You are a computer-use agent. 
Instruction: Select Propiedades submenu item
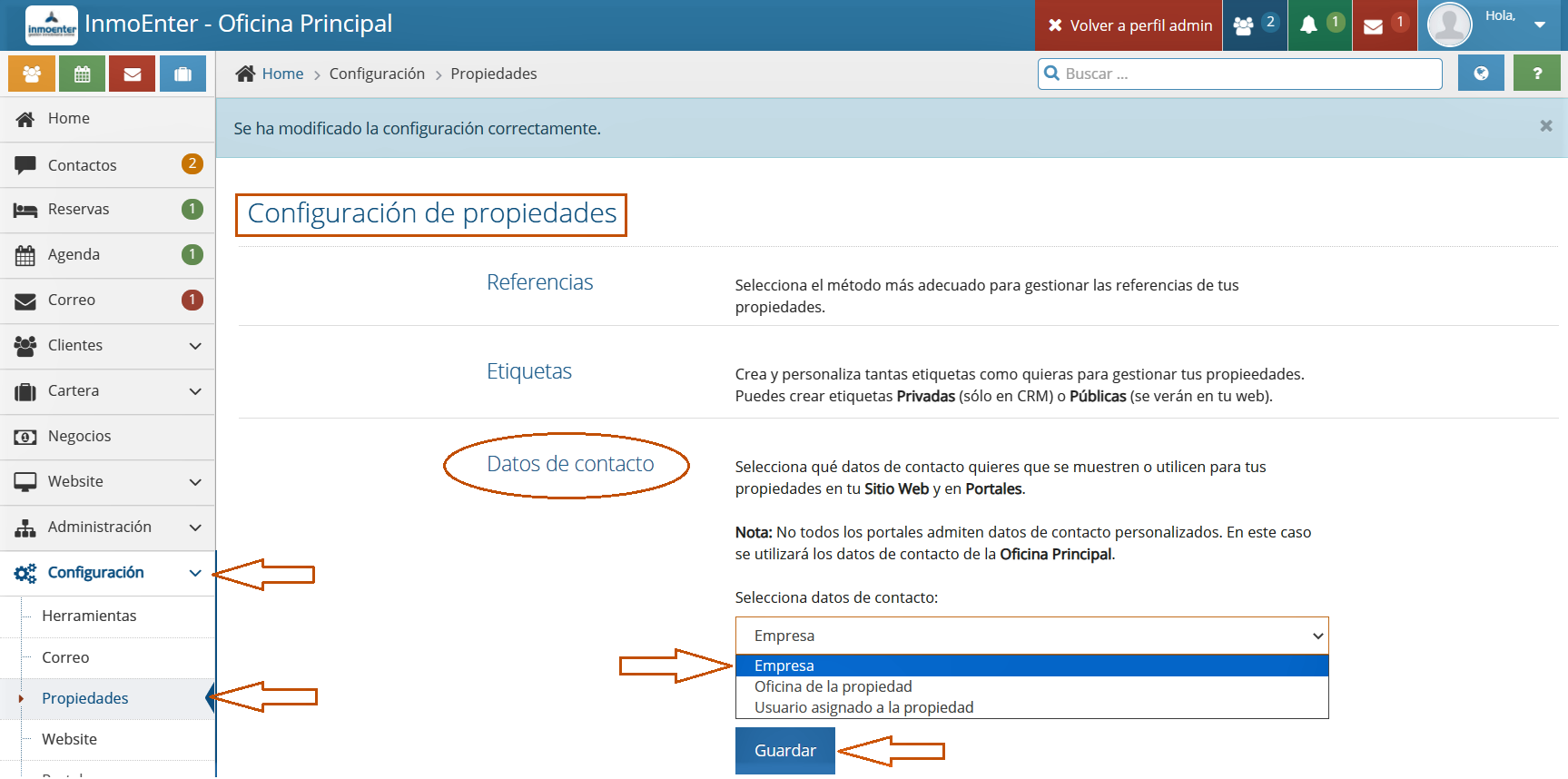[108, 698]
